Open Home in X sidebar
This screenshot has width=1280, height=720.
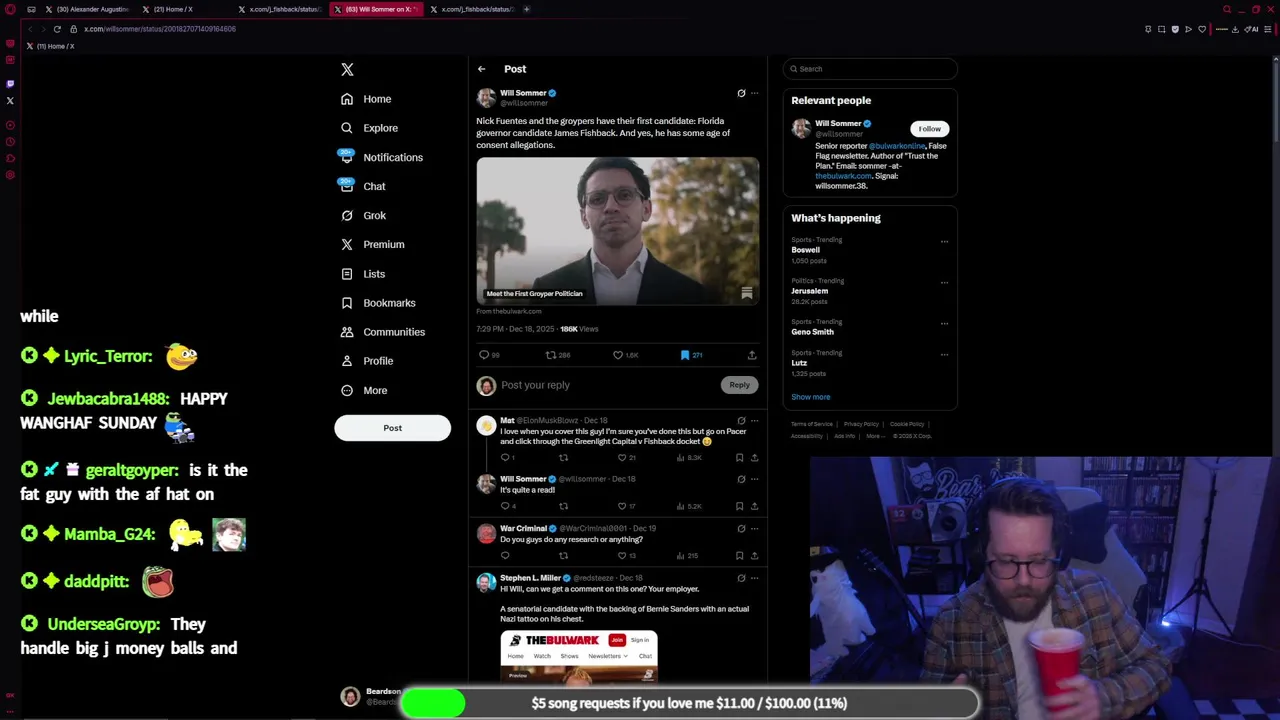(x=365, y=99)
